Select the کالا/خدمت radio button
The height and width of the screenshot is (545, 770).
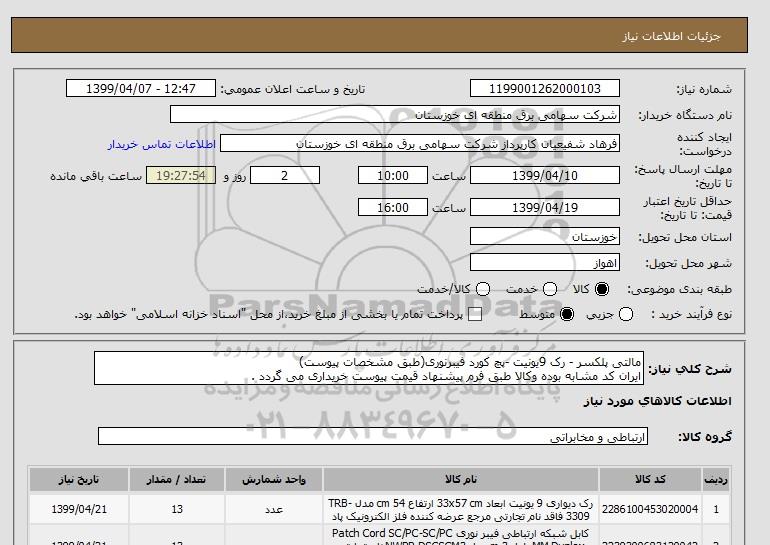(483, 289)
